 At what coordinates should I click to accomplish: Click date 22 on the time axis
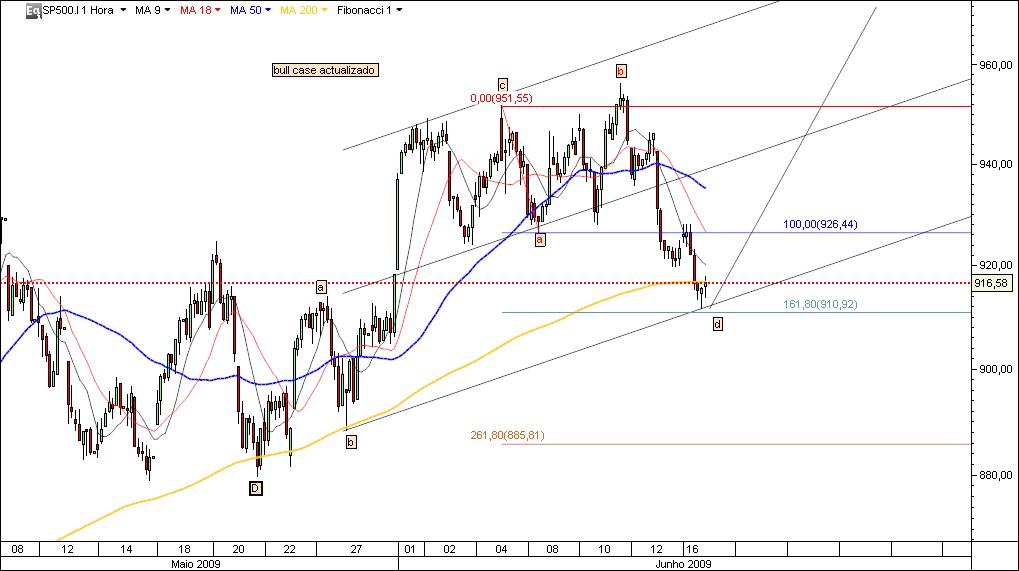290,549
